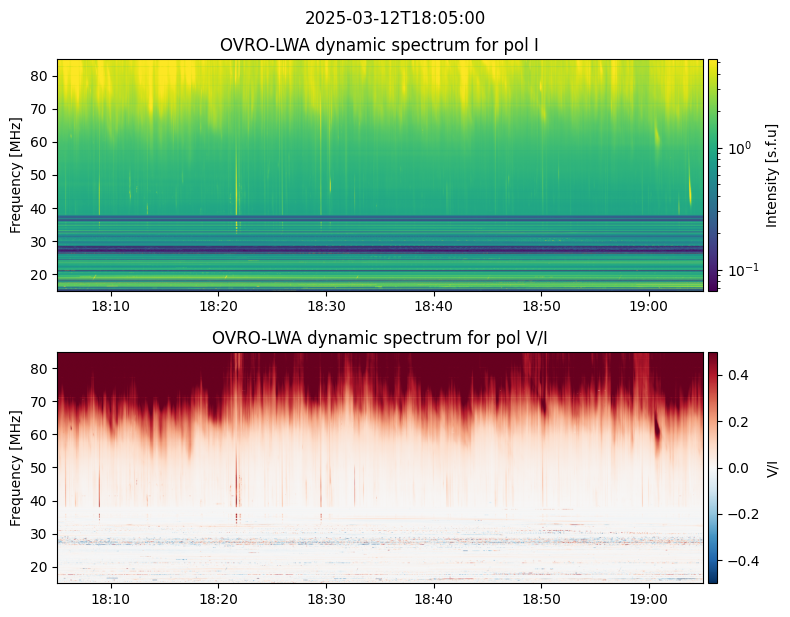Click the pol V/I spectrum title
The width and height of the screenshot is (790, 617).
point(379,338)
